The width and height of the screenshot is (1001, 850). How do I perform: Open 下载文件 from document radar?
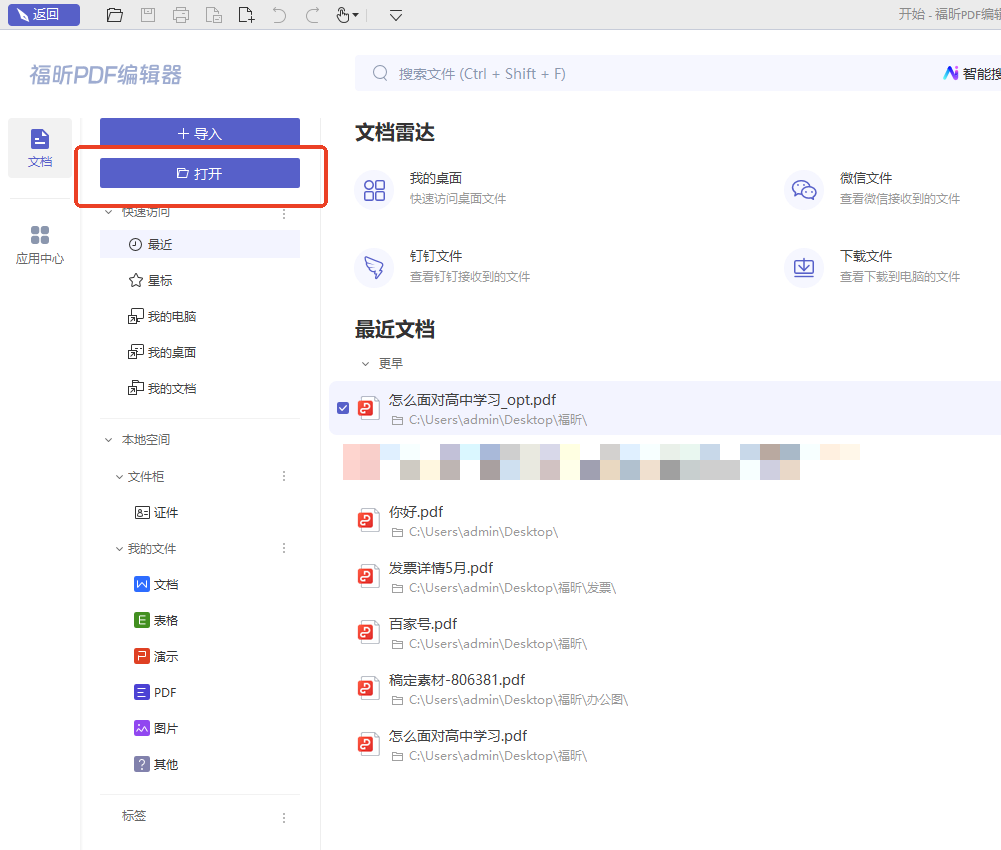(865, 265)
